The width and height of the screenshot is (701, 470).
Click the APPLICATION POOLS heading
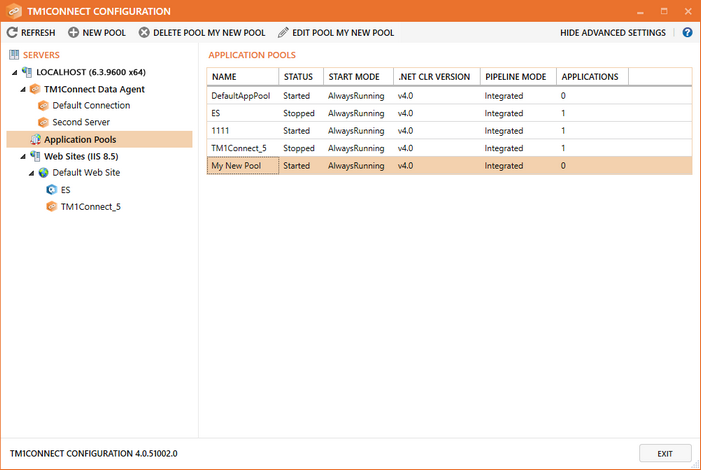[x=252, y=55]
